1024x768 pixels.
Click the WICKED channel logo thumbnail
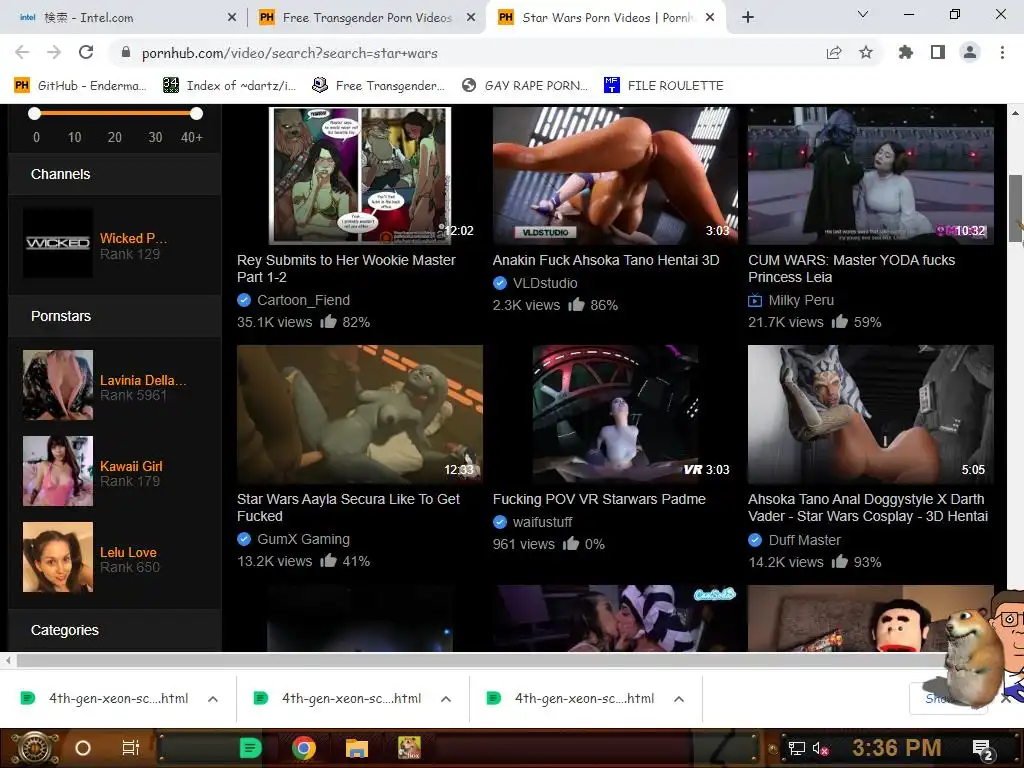(x=57, y=243)
